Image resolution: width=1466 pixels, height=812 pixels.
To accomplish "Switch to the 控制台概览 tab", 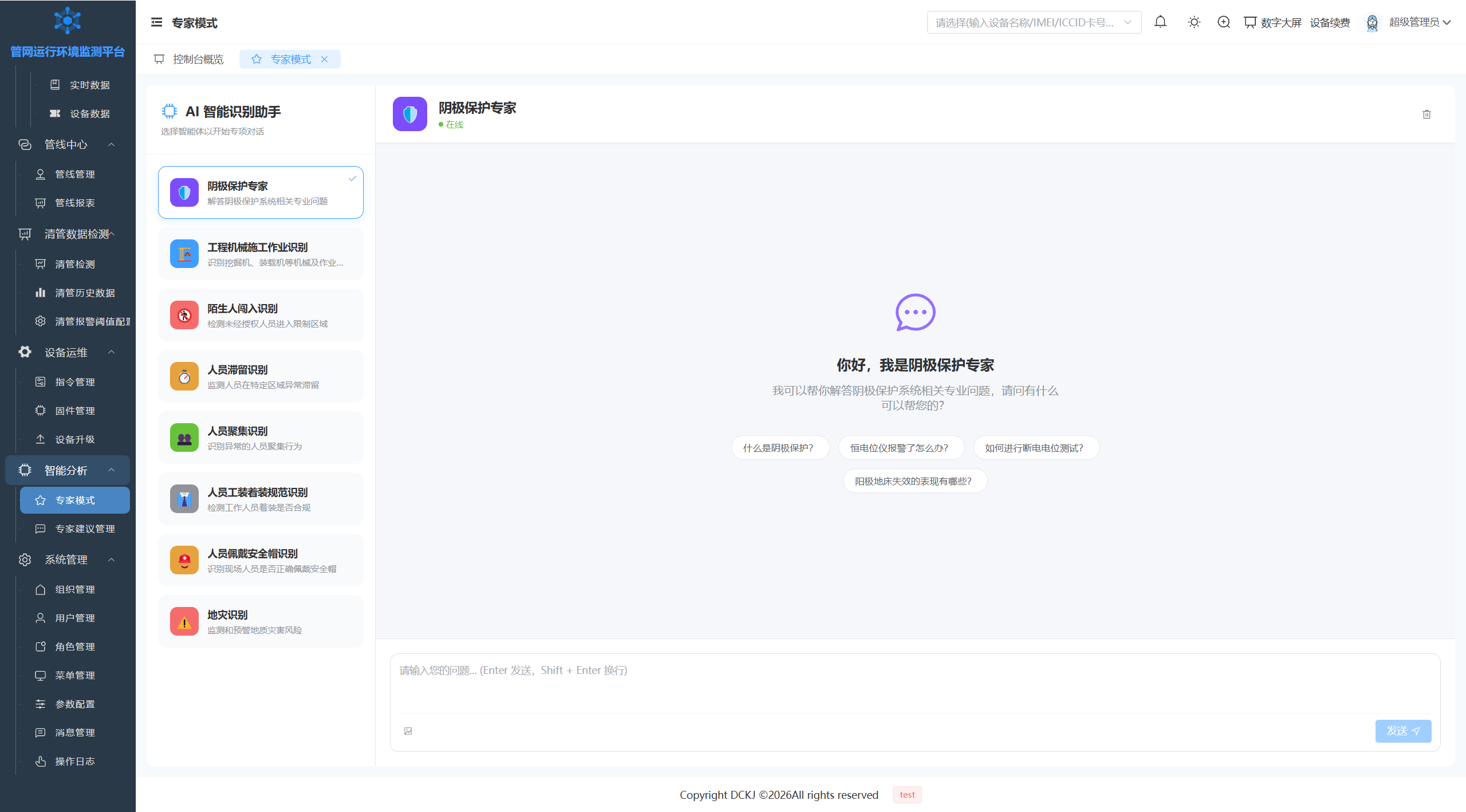I will 189,59.
